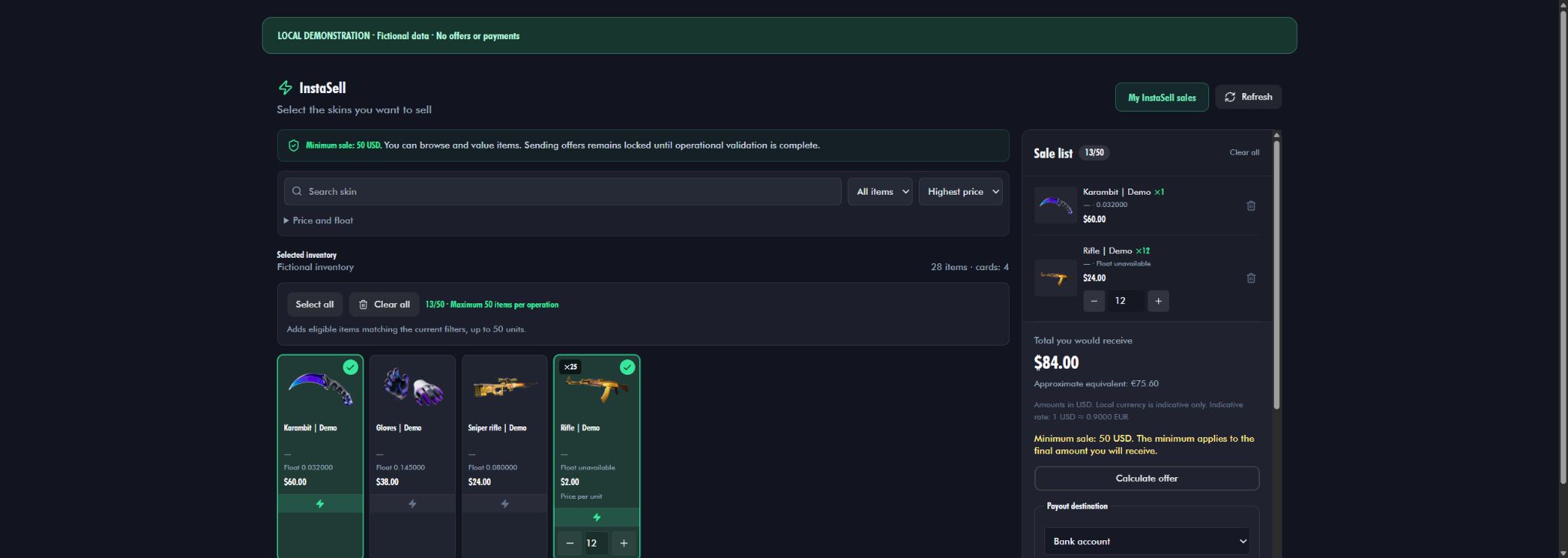Click the lightning icon on the Gloves card

[x=413, y=504]
